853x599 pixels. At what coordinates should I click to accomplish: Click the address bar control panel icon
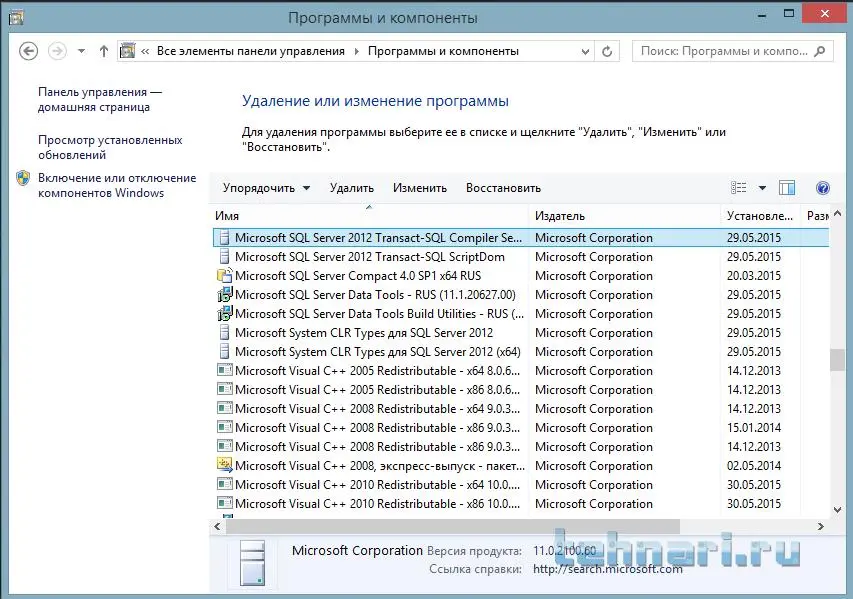[x=127, y=51]
